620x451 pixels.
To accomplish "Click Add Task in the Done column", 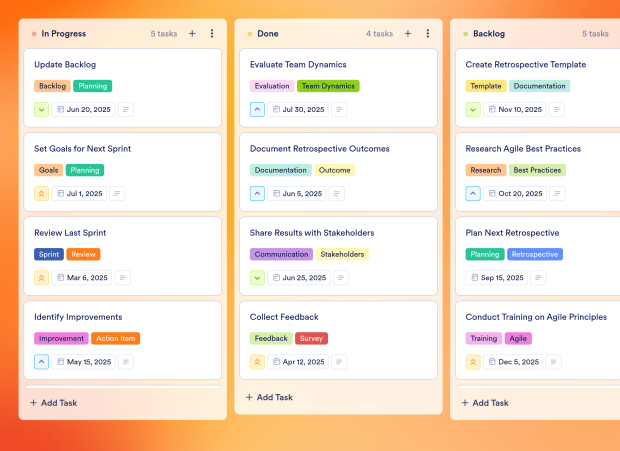I will tap(275, 397).
